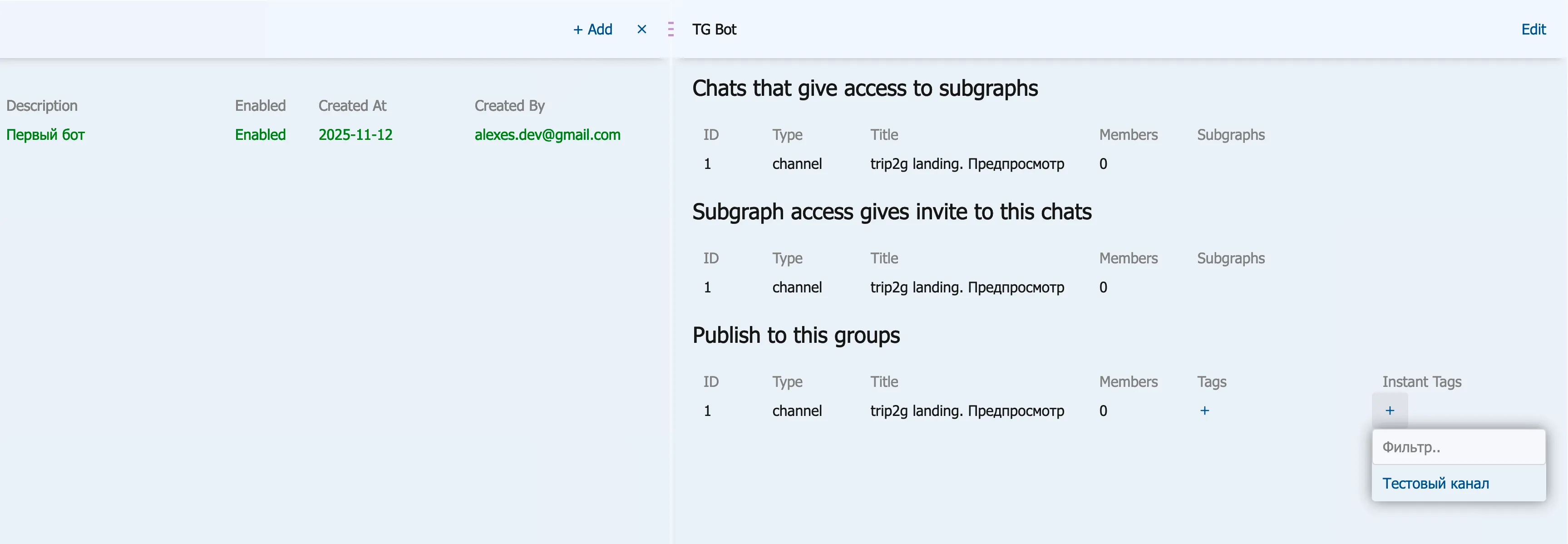This screenshot has height=544, width=1568.
Task: Click the Description column header
Action: point(42,105)
